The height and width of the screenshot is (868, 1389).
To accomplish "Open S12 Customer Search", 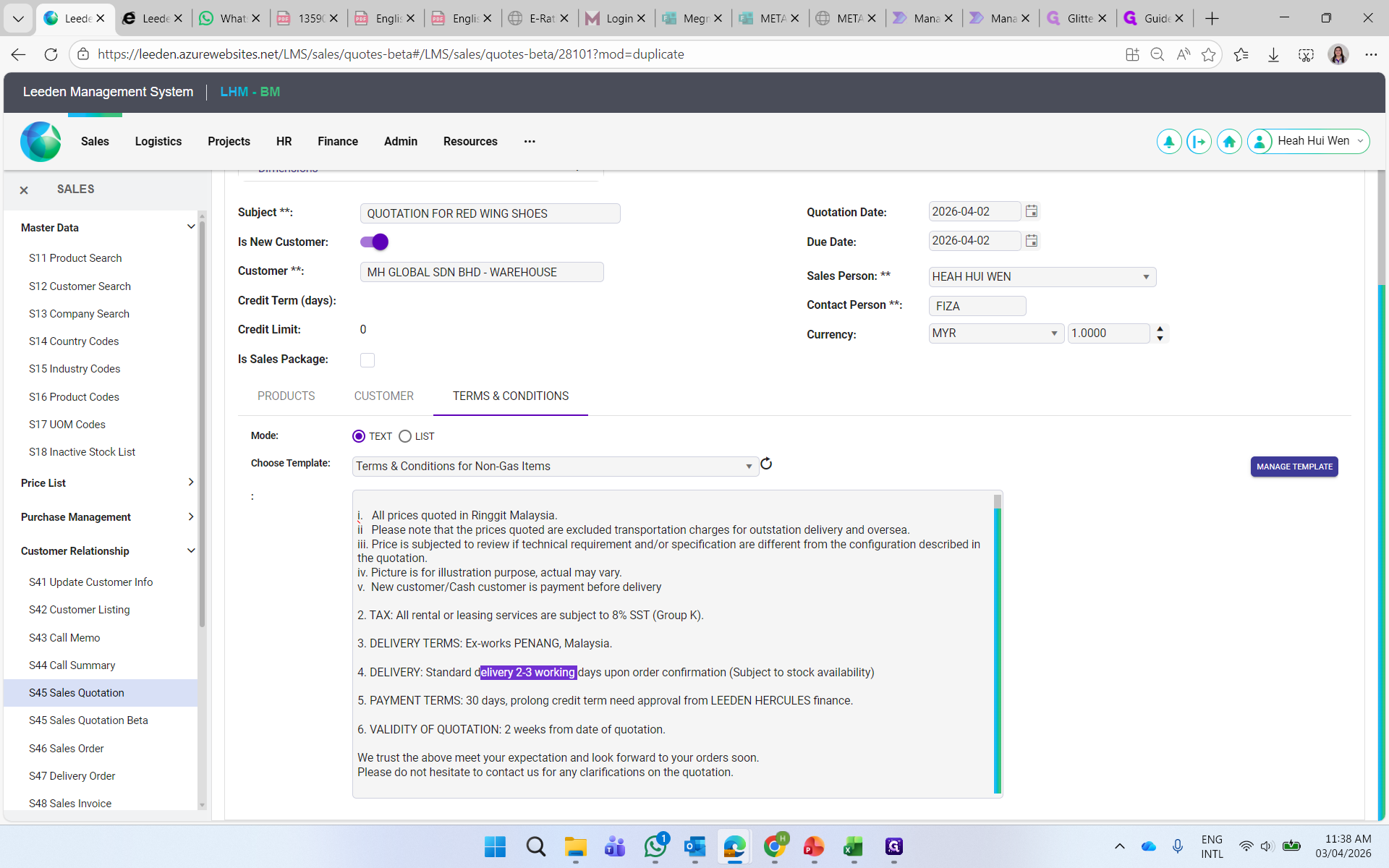I will tap(80, 286).
